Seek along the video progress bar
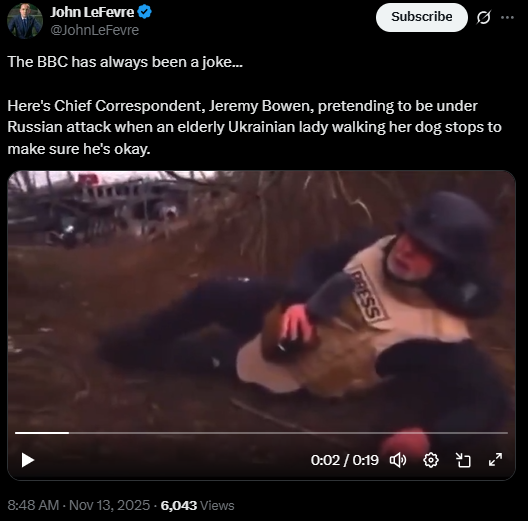 coord(261,433)
